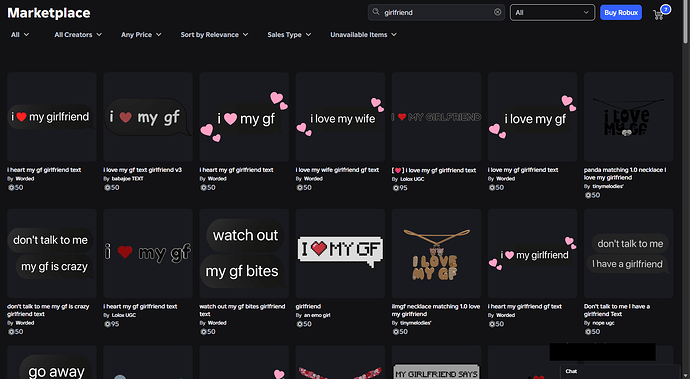Screen dimensions: 690x379
Task: Open the 'i ❤ my girlfriend' item thumbnail
Action: point(52,117)
